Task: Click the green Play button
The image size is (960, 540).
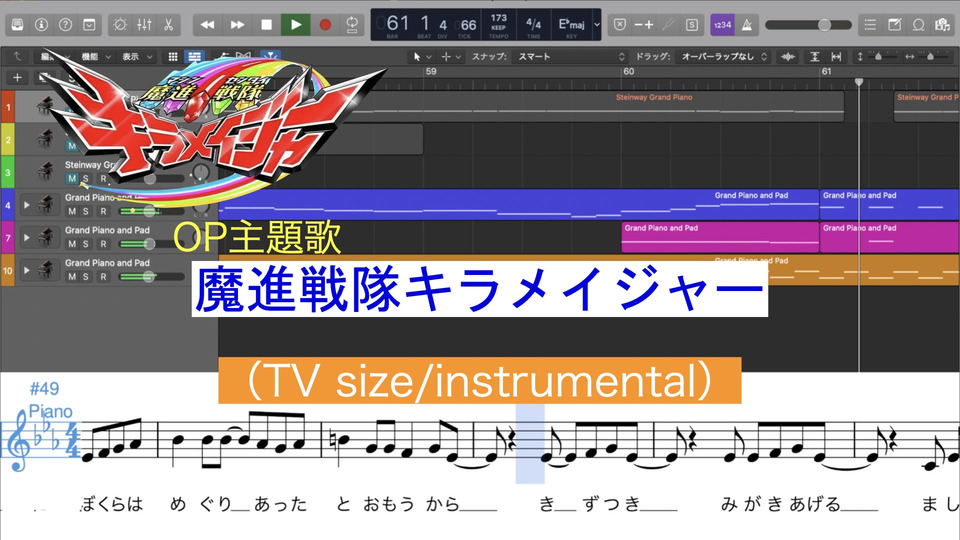Action: pos(296,24)
